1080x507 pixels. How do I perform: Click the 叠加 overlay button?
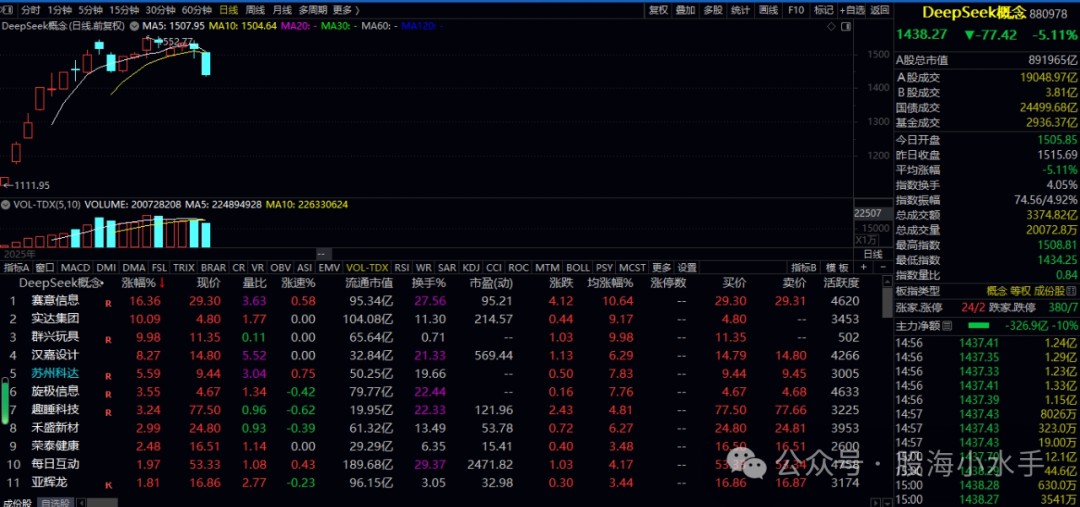(x=685, y=10)
